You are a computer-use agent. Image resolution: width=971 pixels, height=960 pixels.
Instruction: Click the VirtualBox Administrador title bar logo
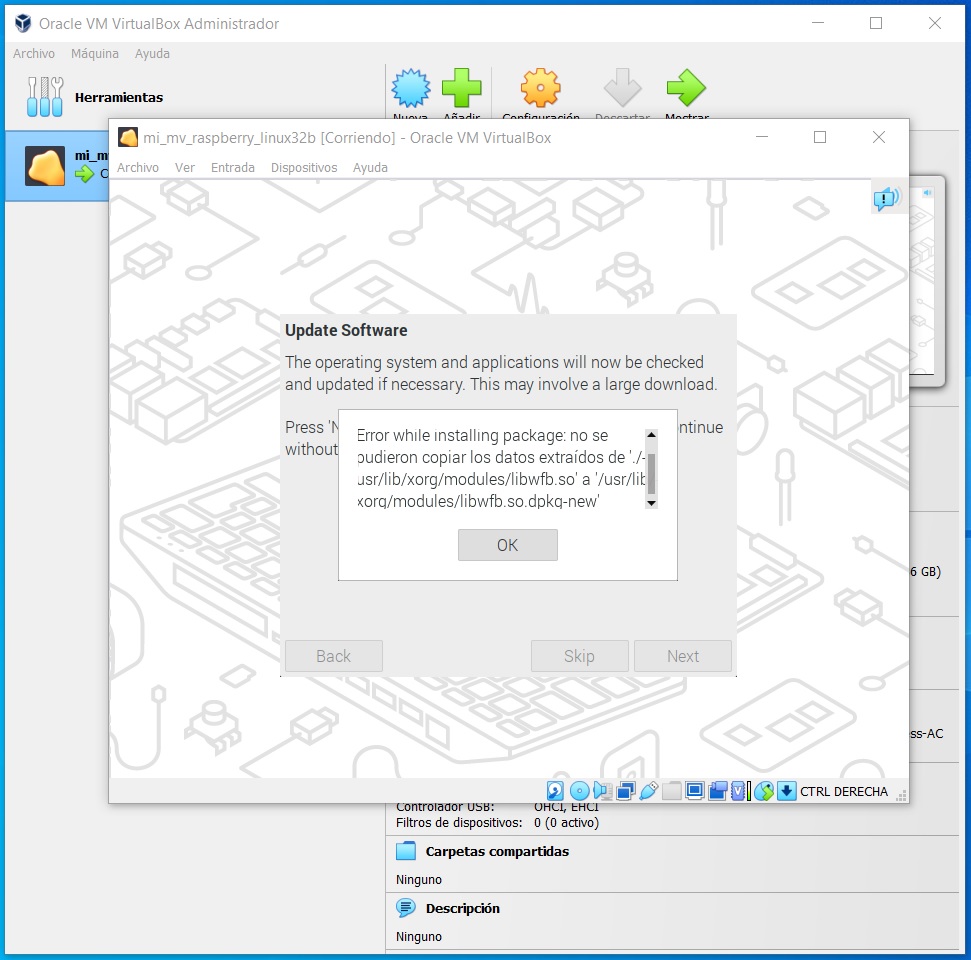[23, 24]
